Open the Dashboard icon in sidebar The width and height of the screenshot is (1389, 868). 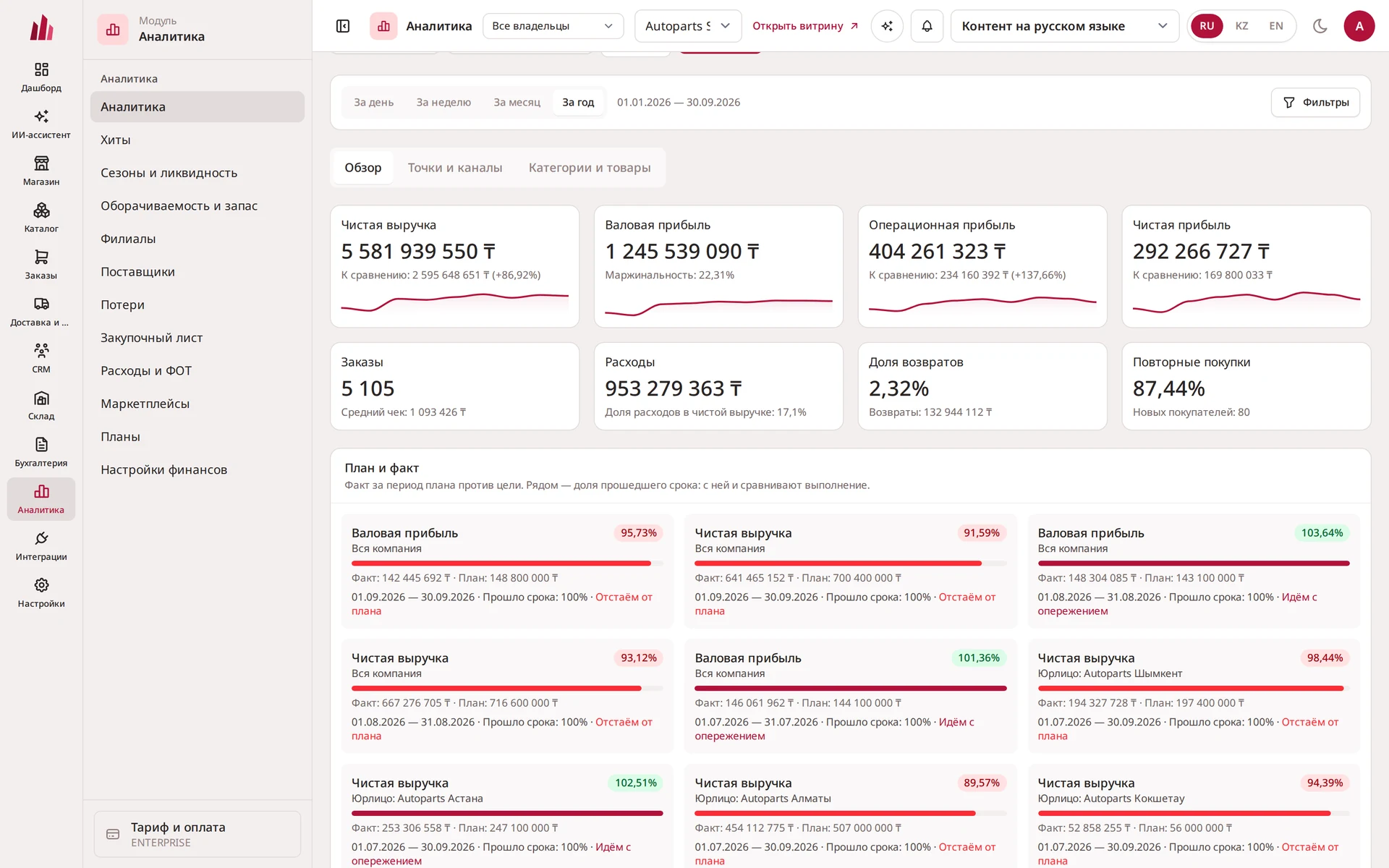click(41, 69)
